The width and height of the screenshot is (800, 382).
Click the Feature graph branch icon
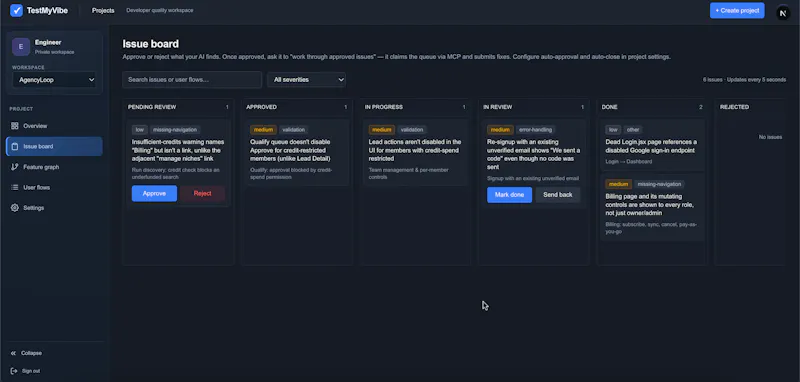point(15,167)
